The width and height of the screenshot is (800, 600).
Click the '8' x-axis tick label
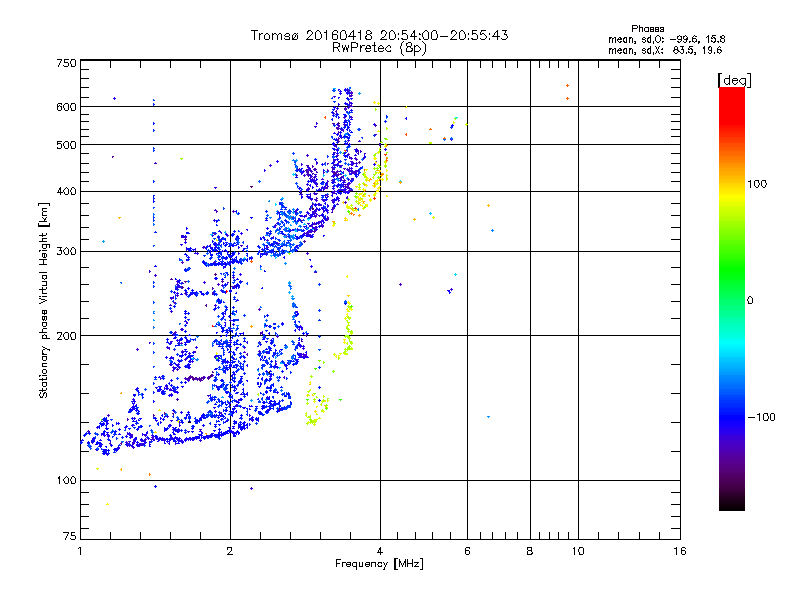click(x=530, y=551)
